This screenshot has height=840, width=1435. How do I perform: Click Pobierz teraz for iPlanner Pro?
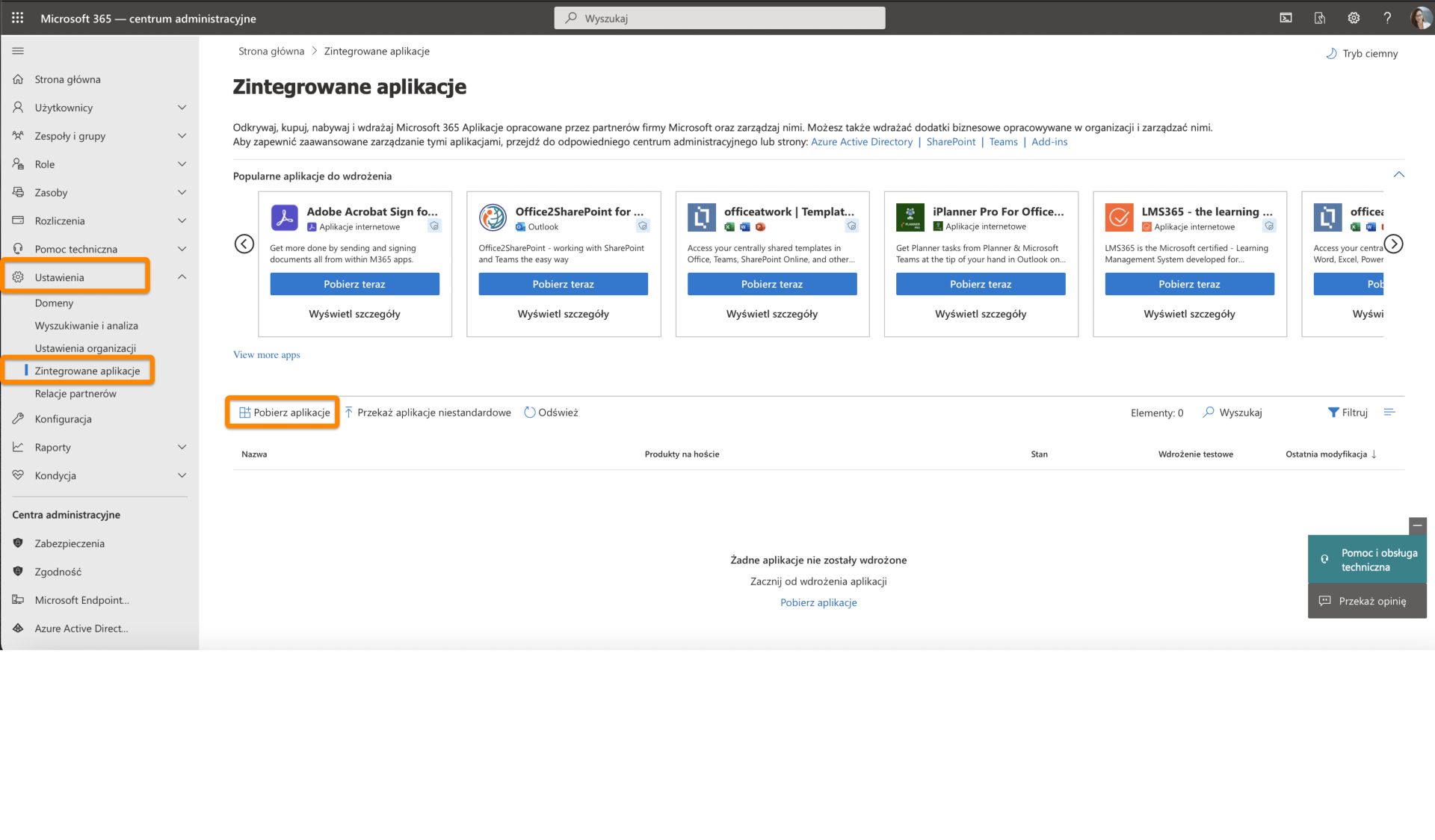tap(980, 284)
